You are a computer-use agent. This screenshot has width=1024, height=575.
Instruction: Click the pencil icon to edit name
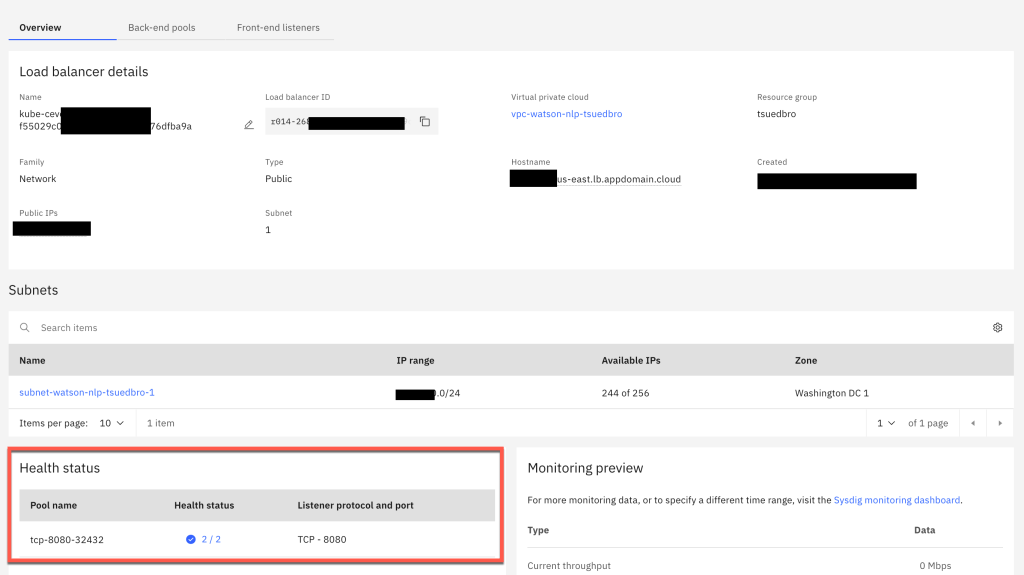click(249, 125)
